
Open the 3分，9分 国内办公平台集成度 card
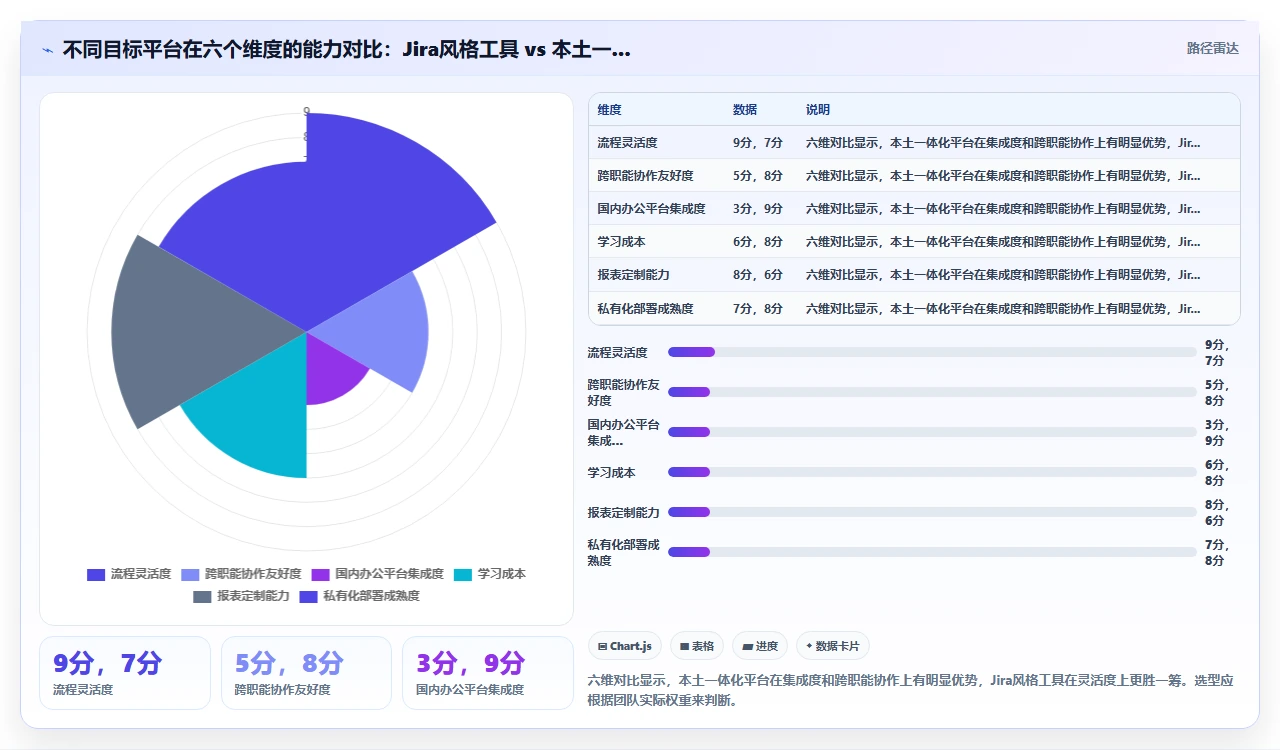pos(488,673)
